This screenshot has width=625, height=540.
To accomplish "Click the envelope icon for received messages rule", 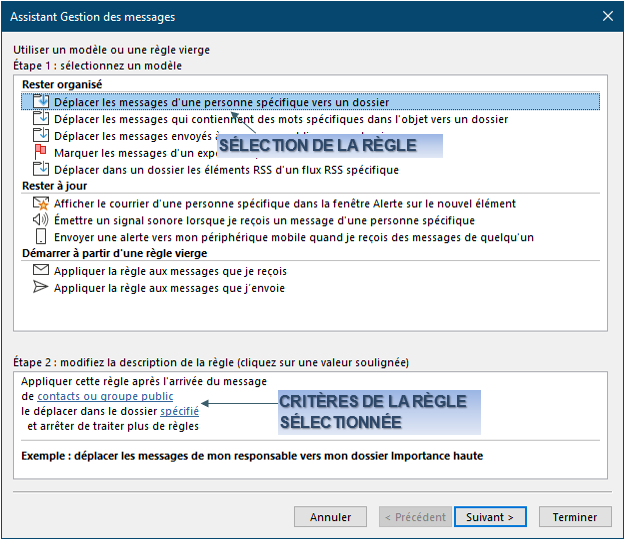I will tap(41, 271).
